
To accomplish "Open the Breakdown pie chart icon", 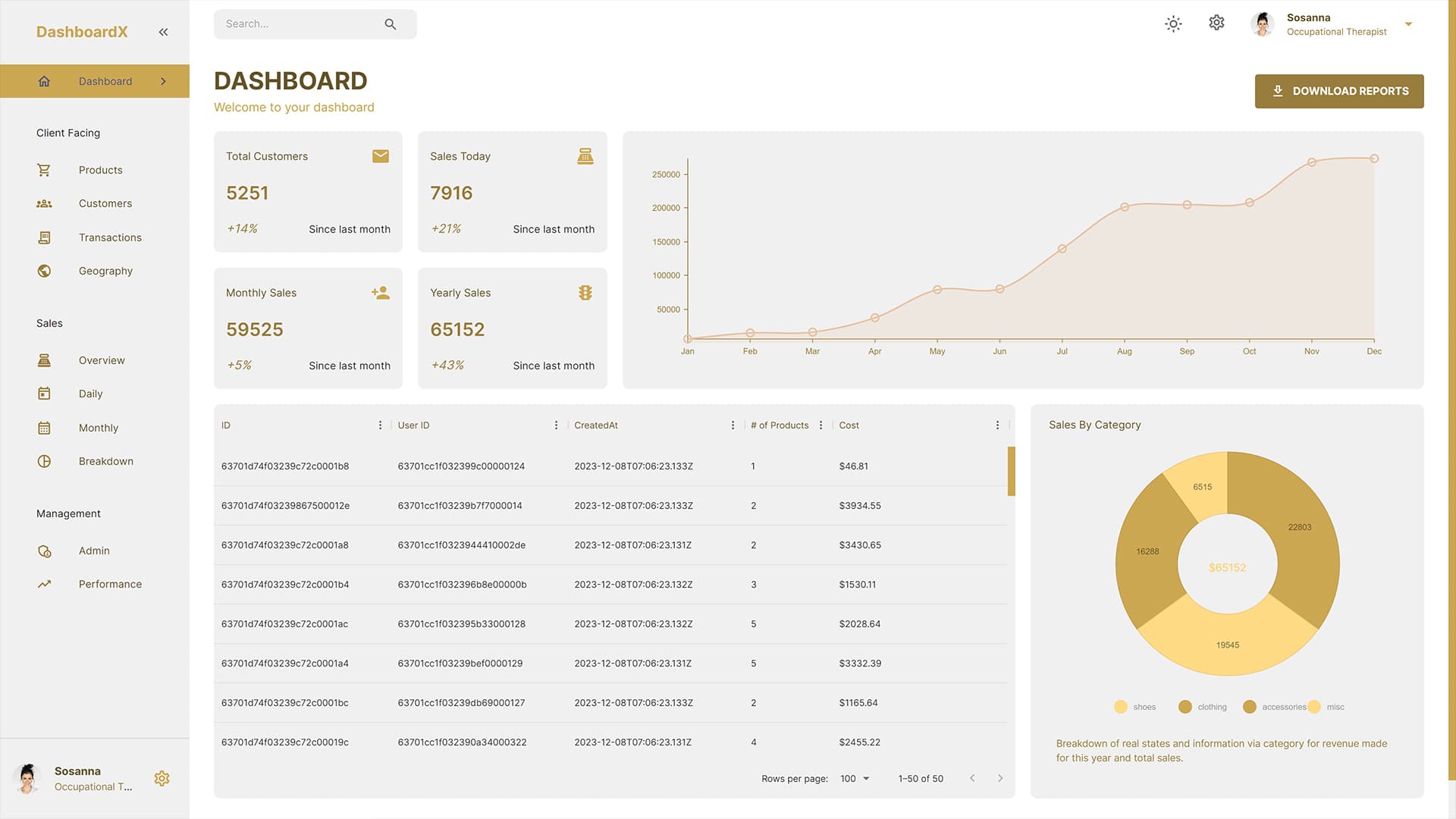I will [44, 460].
